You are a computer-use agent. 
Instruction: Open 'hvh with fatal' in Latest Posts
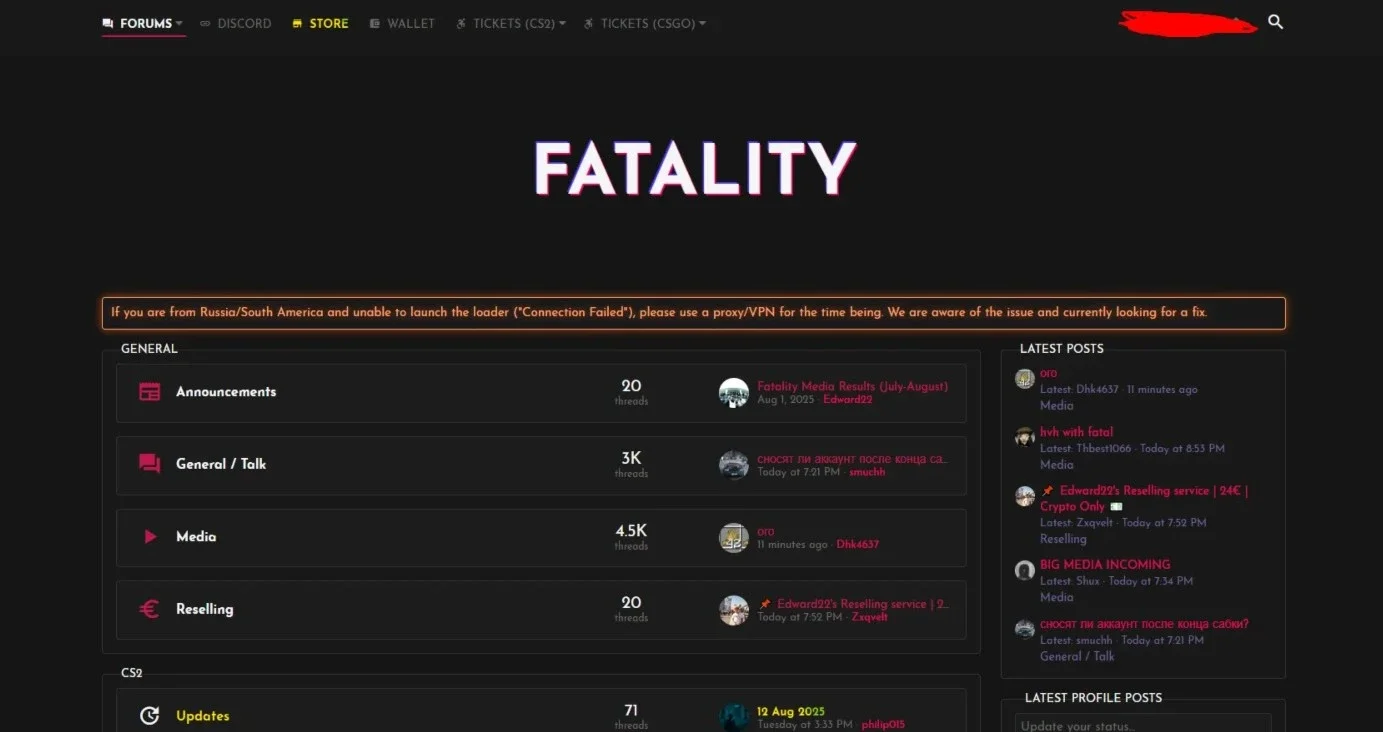click(x=1077, y=432)
